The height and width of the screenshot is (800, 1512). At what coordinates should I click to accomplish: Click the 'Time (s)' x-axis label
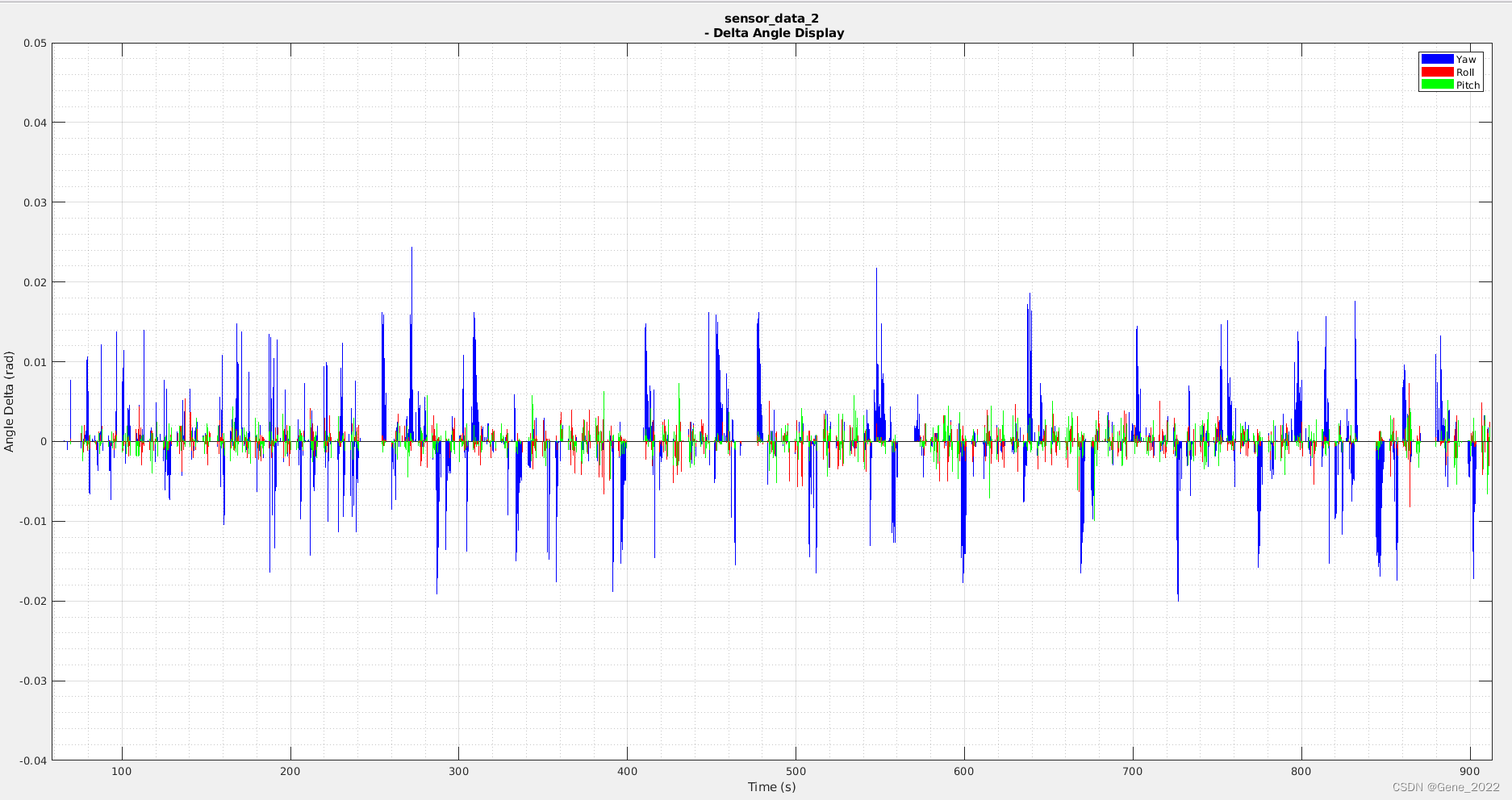[x=771, y=786]
